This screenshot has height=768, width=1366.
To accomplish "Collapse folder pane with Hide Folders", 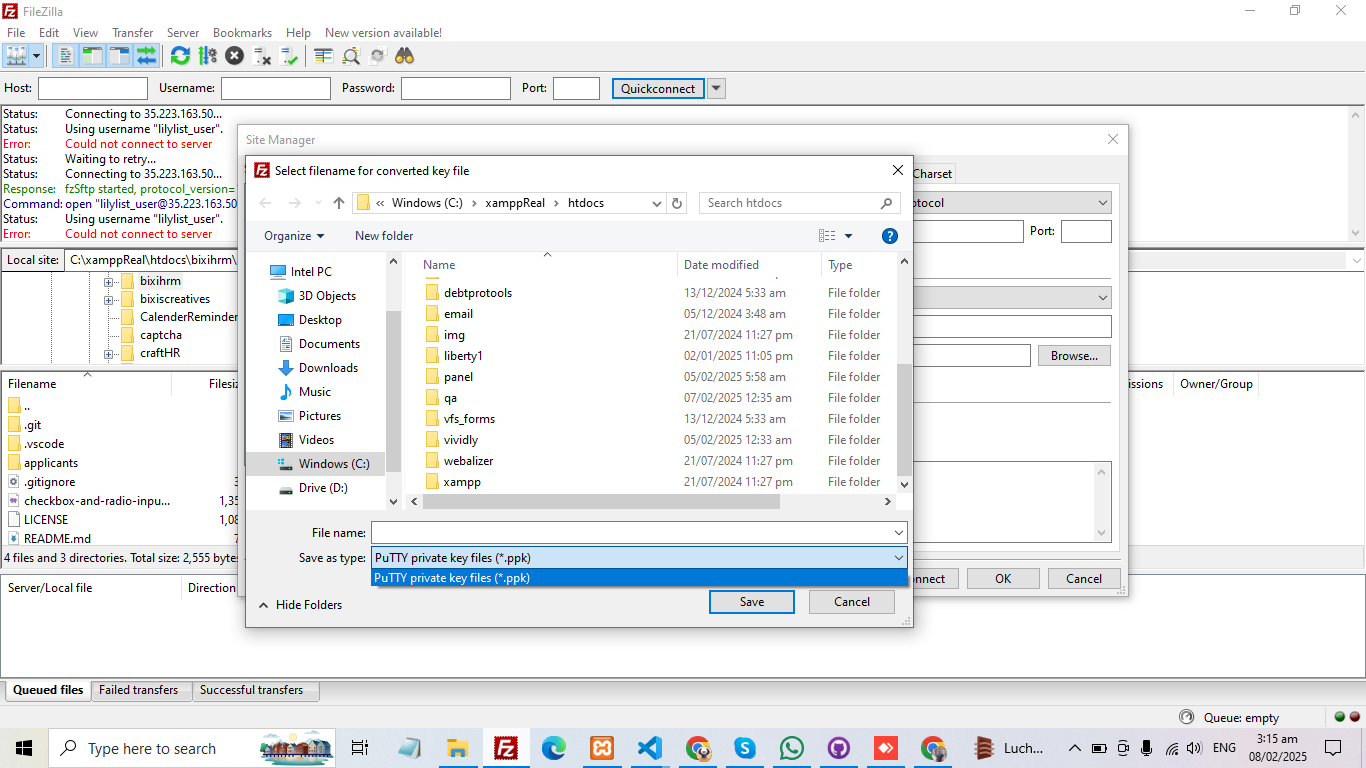I will (x=300, y=605).
